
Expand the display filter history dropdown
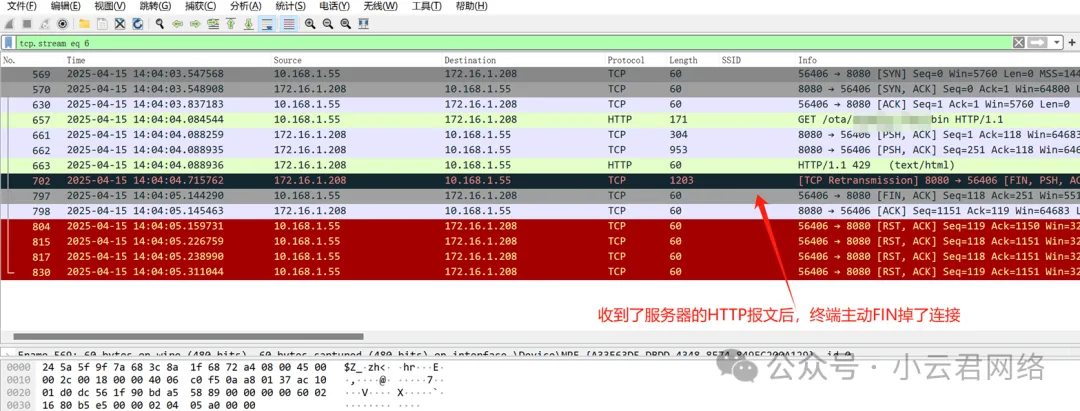pyautogui.click(x=1056, y=43)
